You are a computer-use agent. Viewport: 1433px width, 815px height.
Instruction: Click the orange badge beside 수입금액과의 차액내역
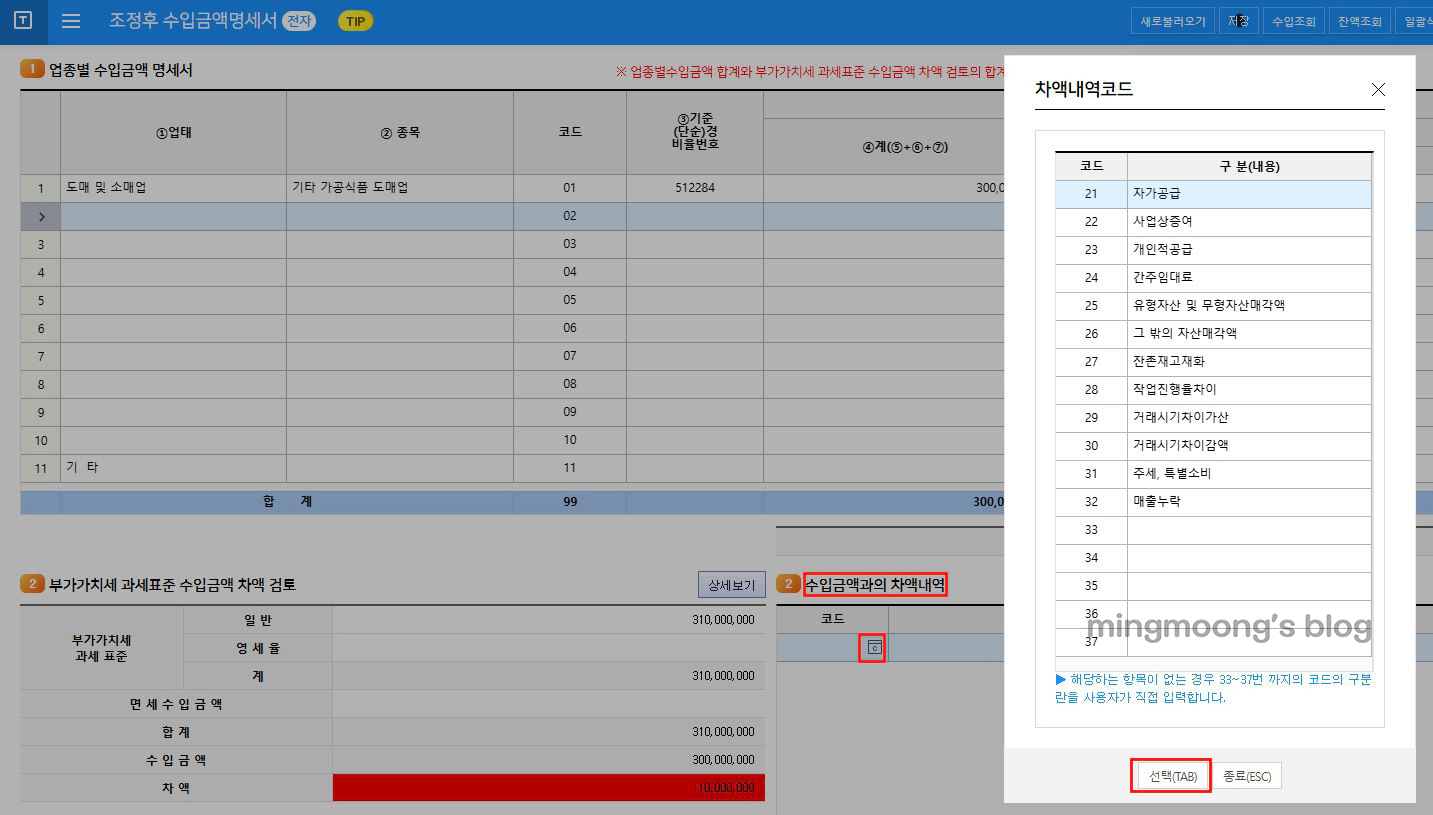(x=789, y=584)
